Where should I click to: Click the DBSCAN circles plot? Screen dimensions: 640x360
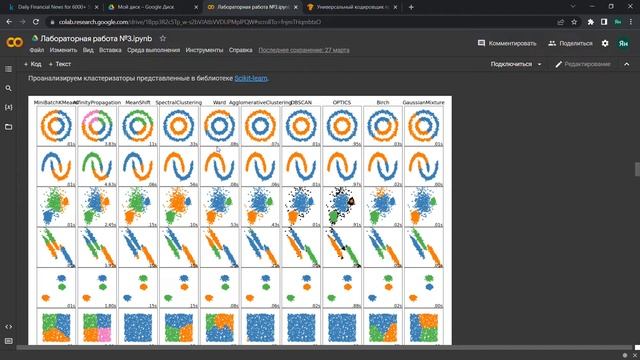click(x=301, y=126)
